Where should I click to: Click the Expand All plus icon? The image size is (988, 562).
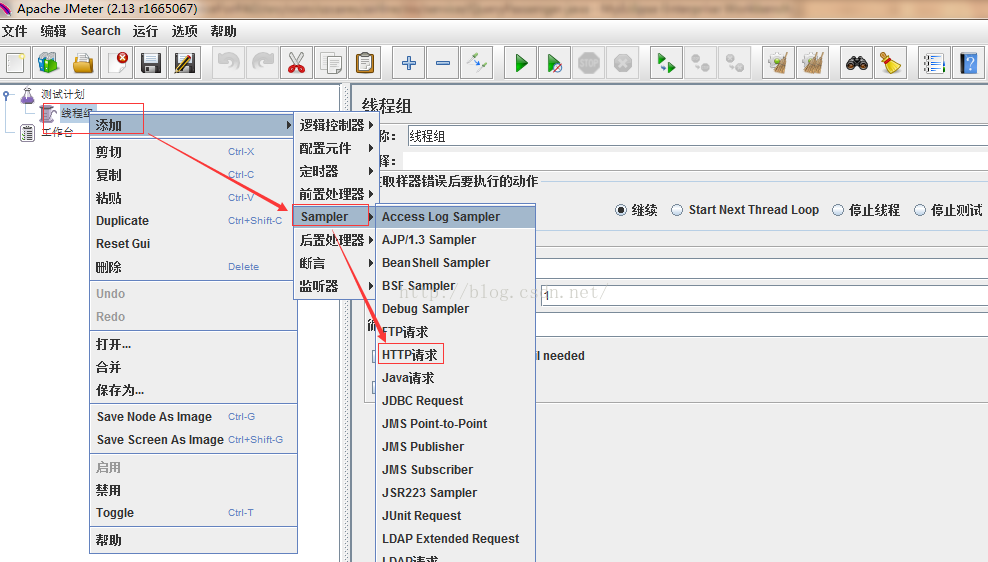tap(408, 63)
